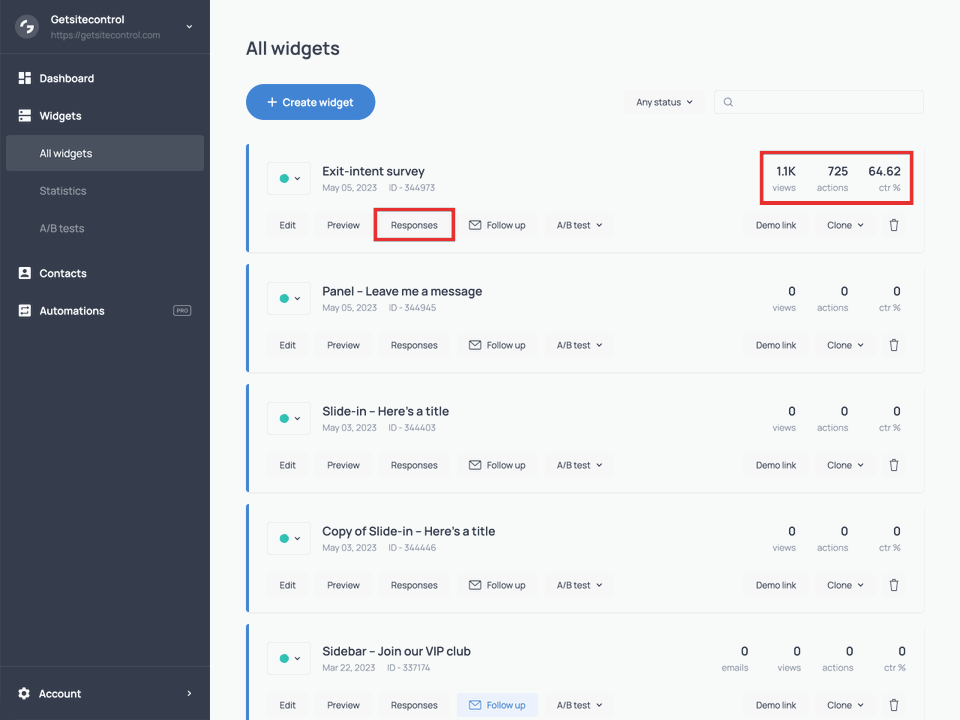Open Contacts using its sidebar icon
Screen dimensions: 960x720
coord(24,273)
